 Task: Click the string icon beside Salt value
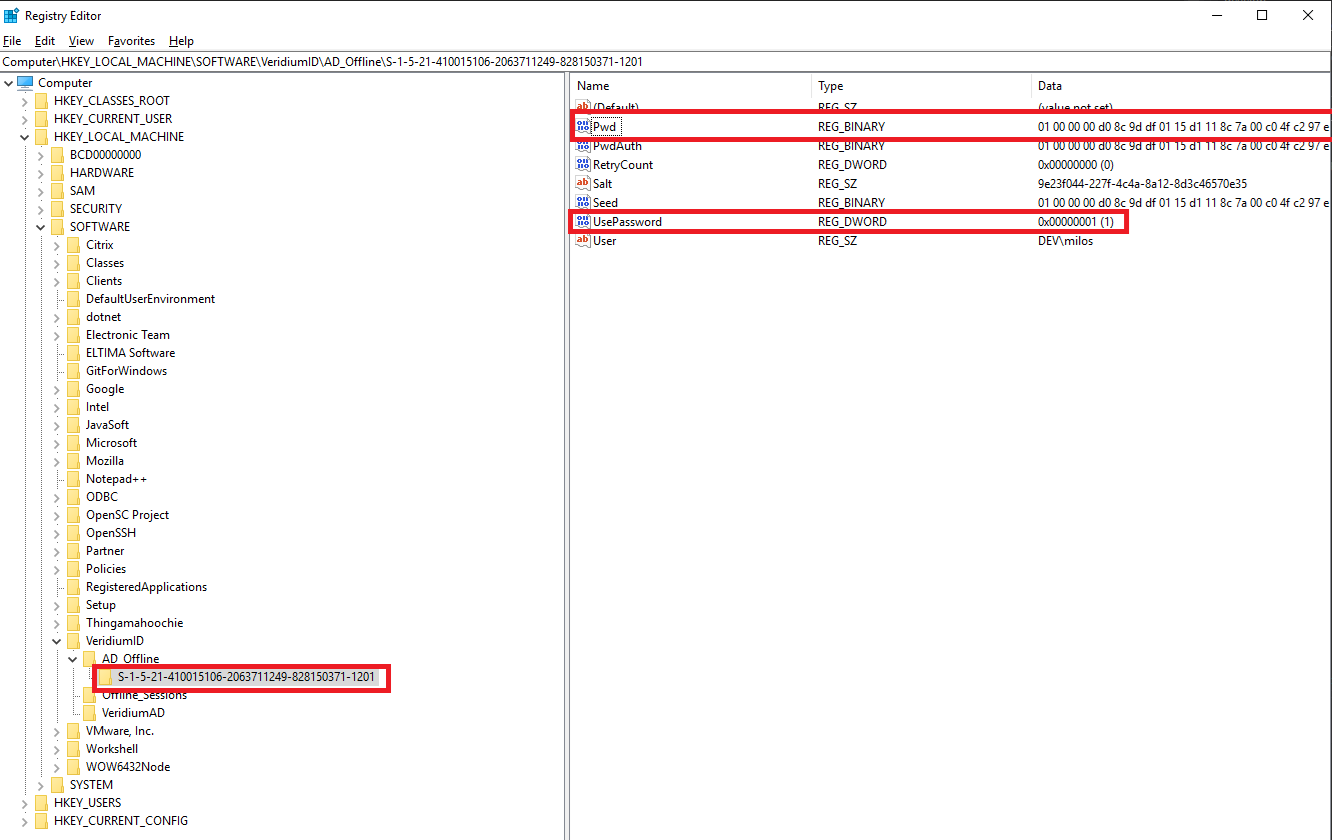583,184
